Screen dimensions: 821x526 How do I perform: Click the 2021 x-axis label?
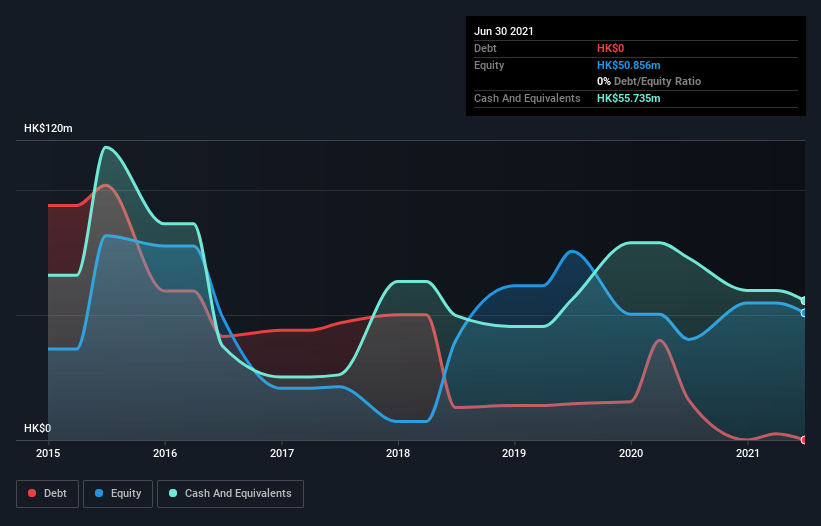748,453
